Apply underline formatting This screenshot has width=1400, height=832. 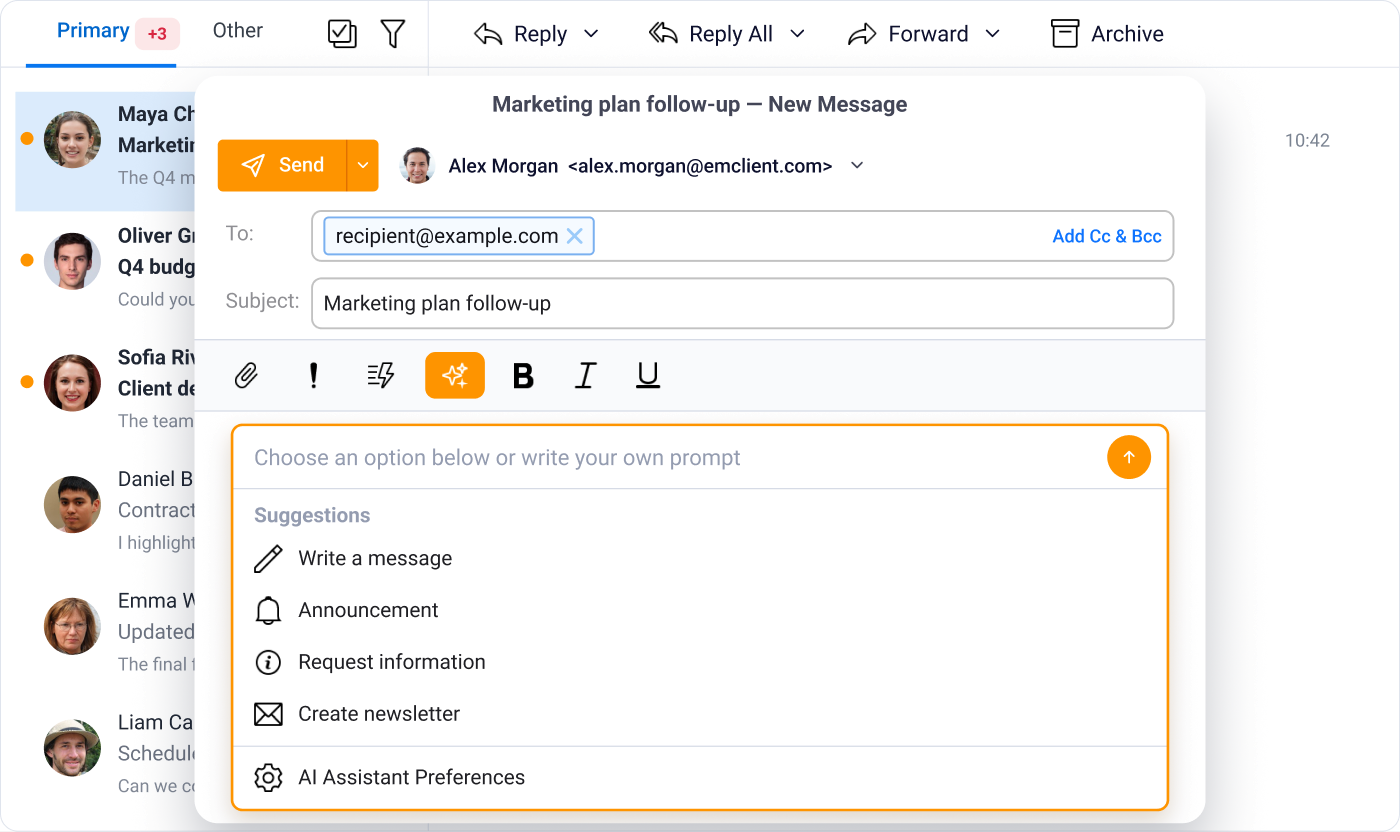(648, 376)
